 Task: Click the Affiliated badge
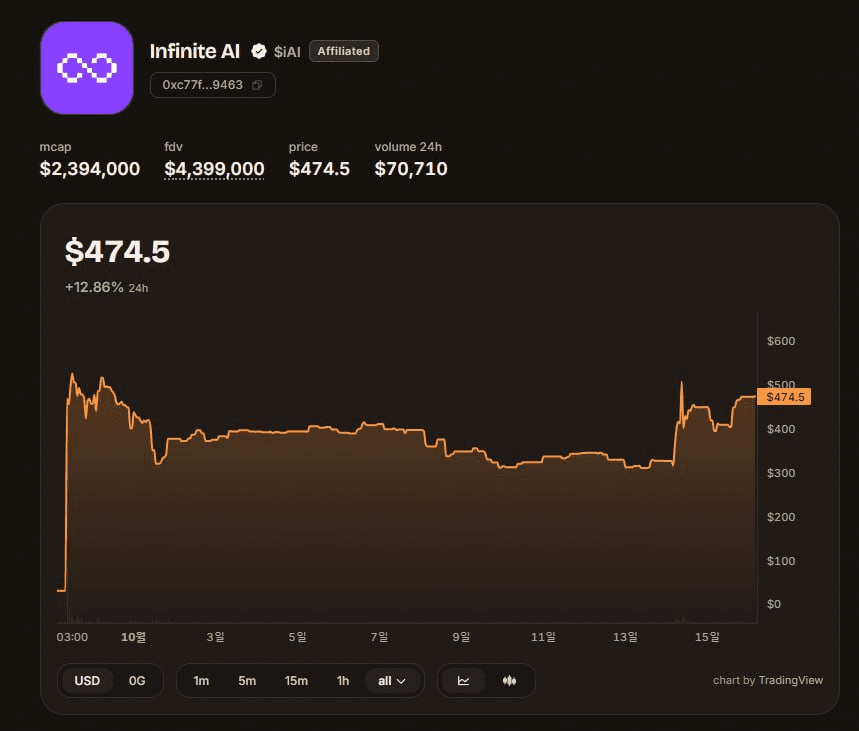343,51
